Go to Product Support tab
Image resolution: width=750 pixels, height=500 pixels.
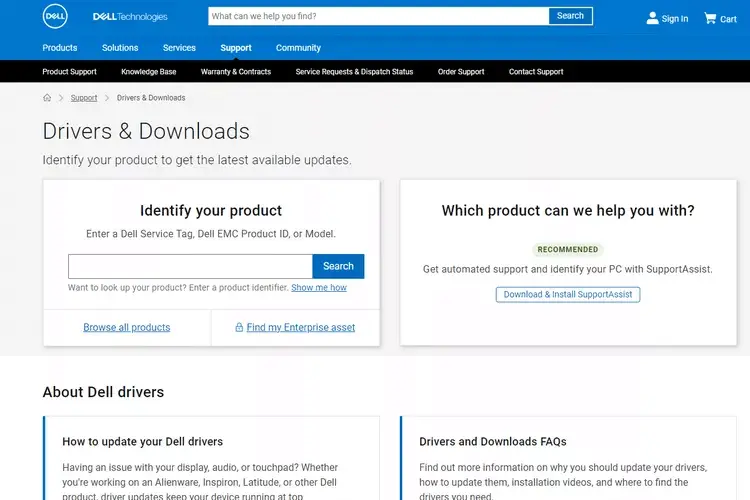point(69,72)
